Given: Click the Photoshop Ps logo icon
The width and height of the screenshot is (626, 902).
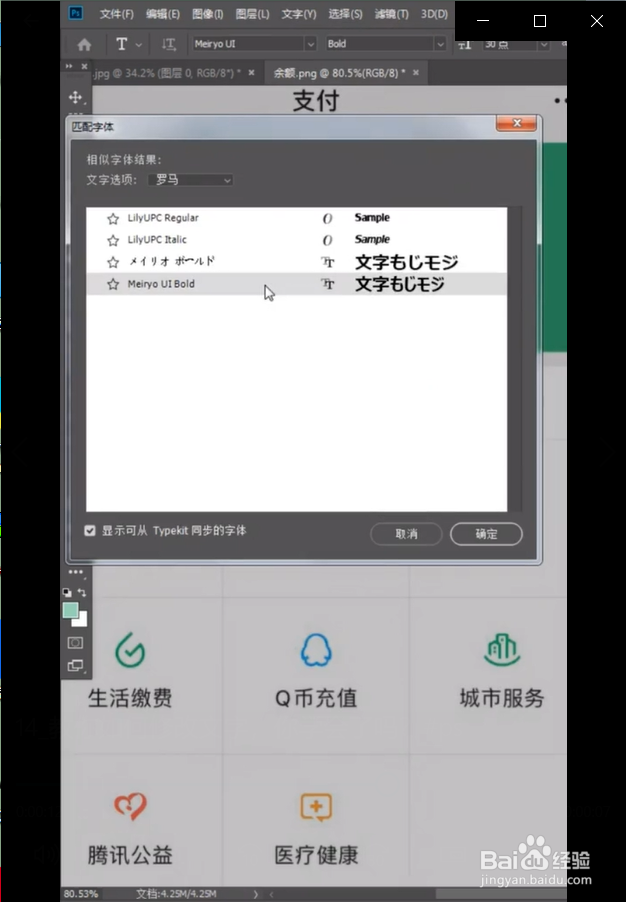Looking at the screenshot, I should coord(75,13).
